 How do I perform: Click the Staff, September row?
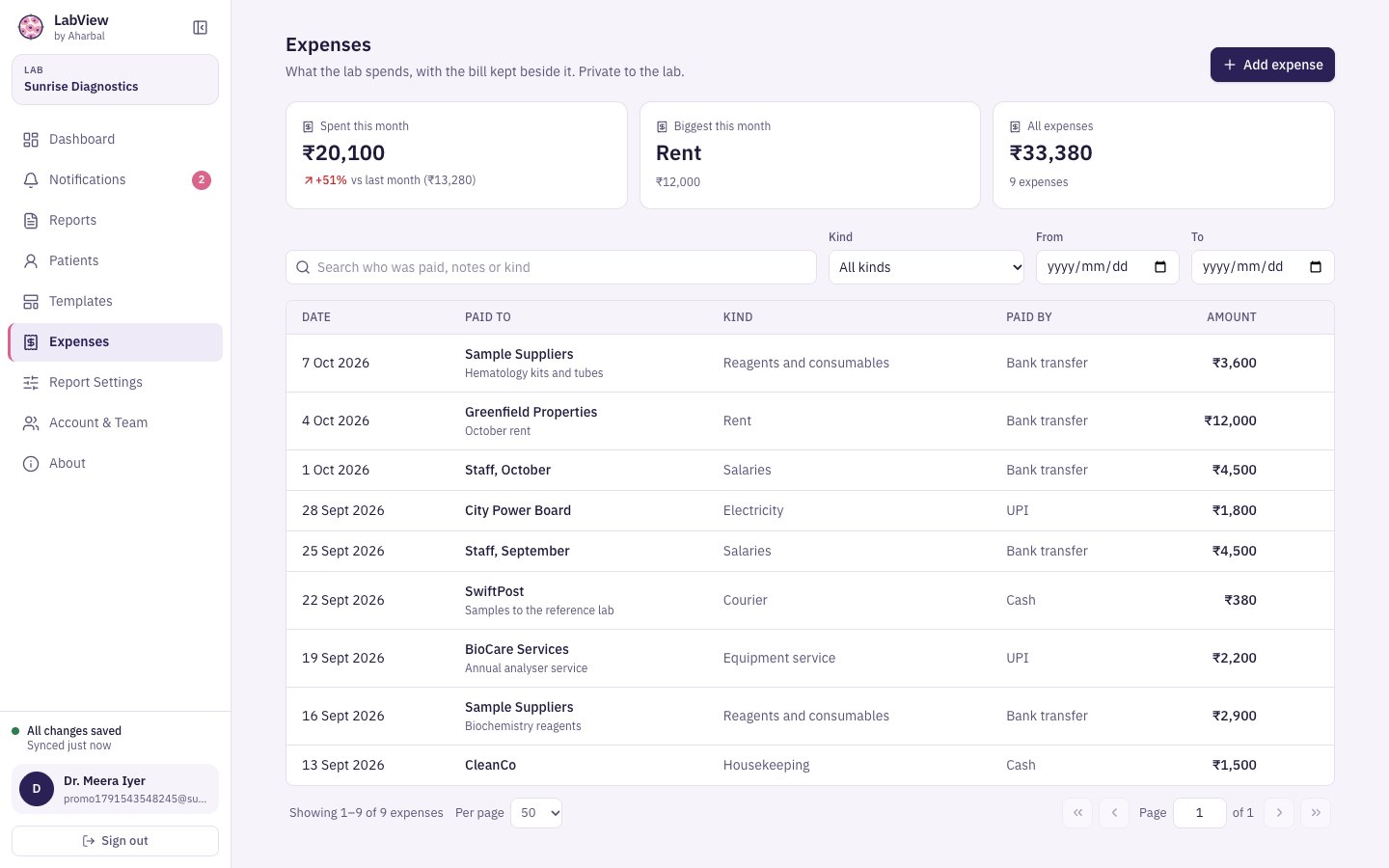point(810,552)
